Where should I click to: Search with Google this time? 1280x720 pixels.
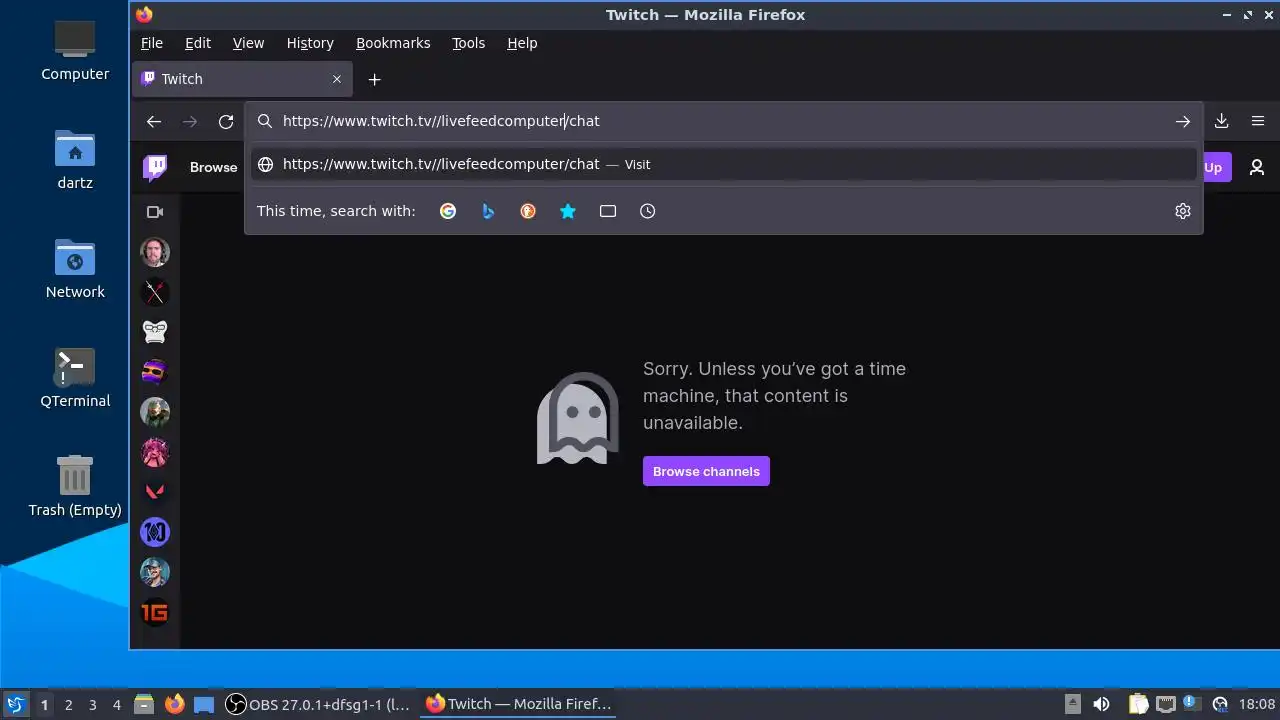448,211
